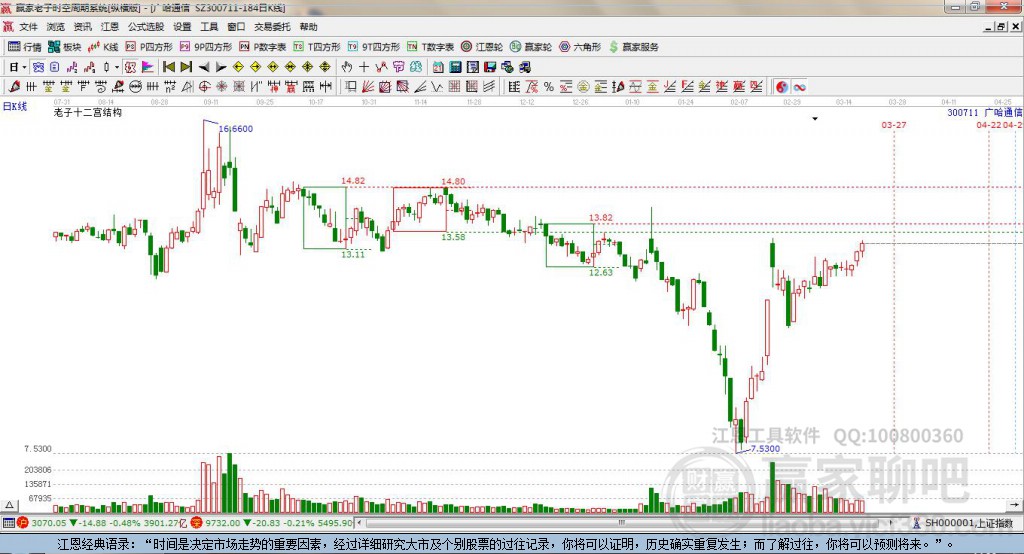Click the black right arrow icon
1024x554 pixels.
pyautogui.click(x=221, y=67)
